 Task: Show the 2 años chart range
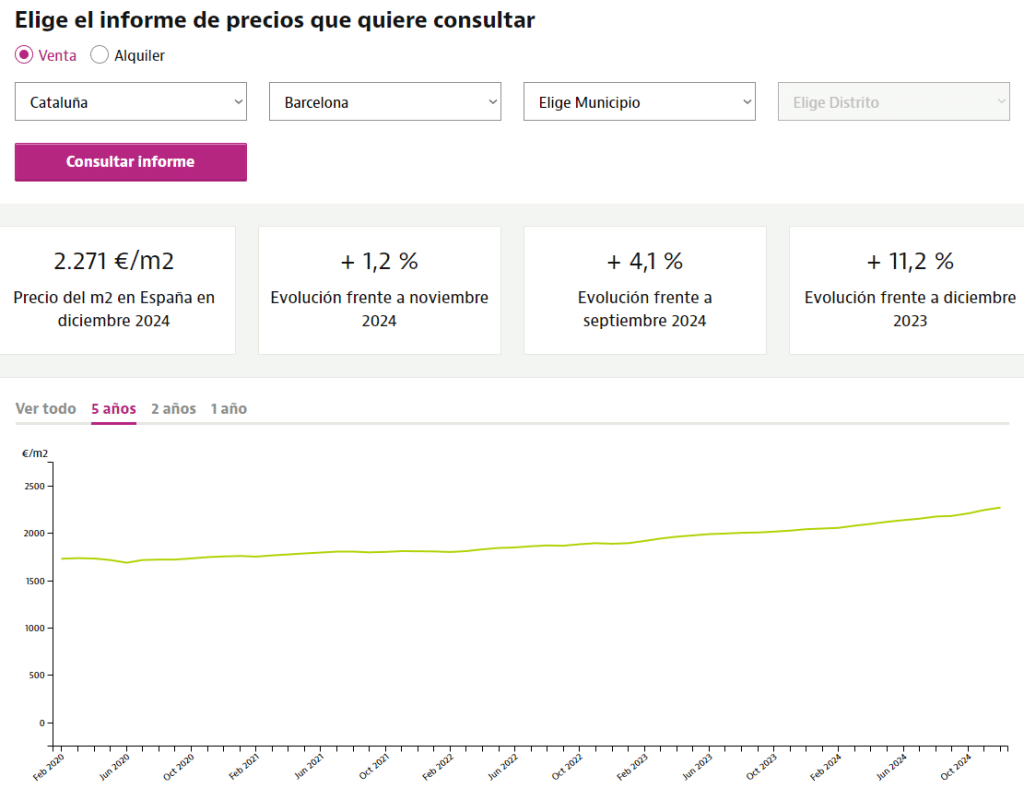coord(173,409)
